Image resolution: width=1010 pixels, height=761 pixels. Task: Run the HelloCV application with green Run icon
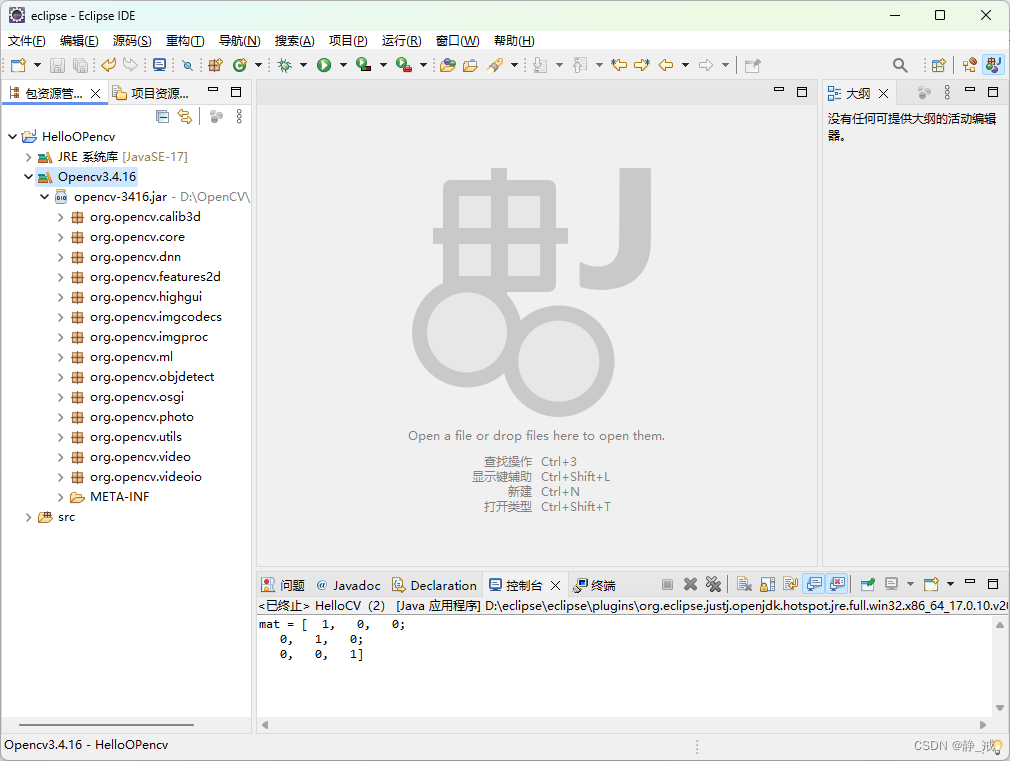point(324,64)
